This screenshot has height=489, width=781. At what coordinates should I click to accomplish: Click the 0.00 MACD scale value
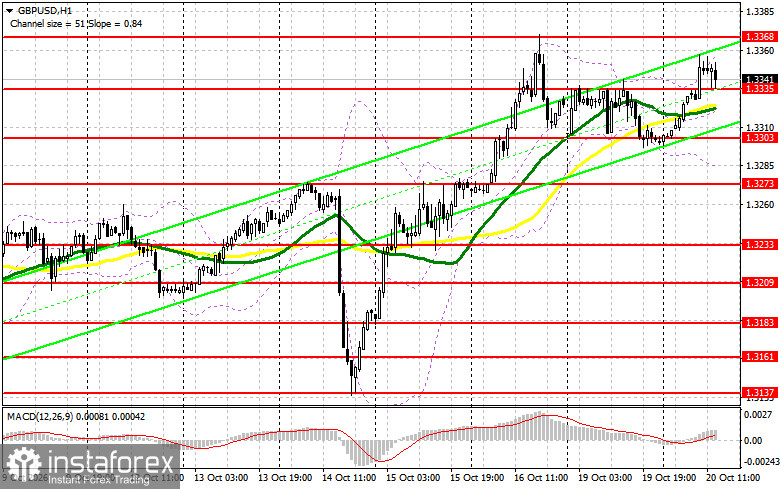[753, 440]
